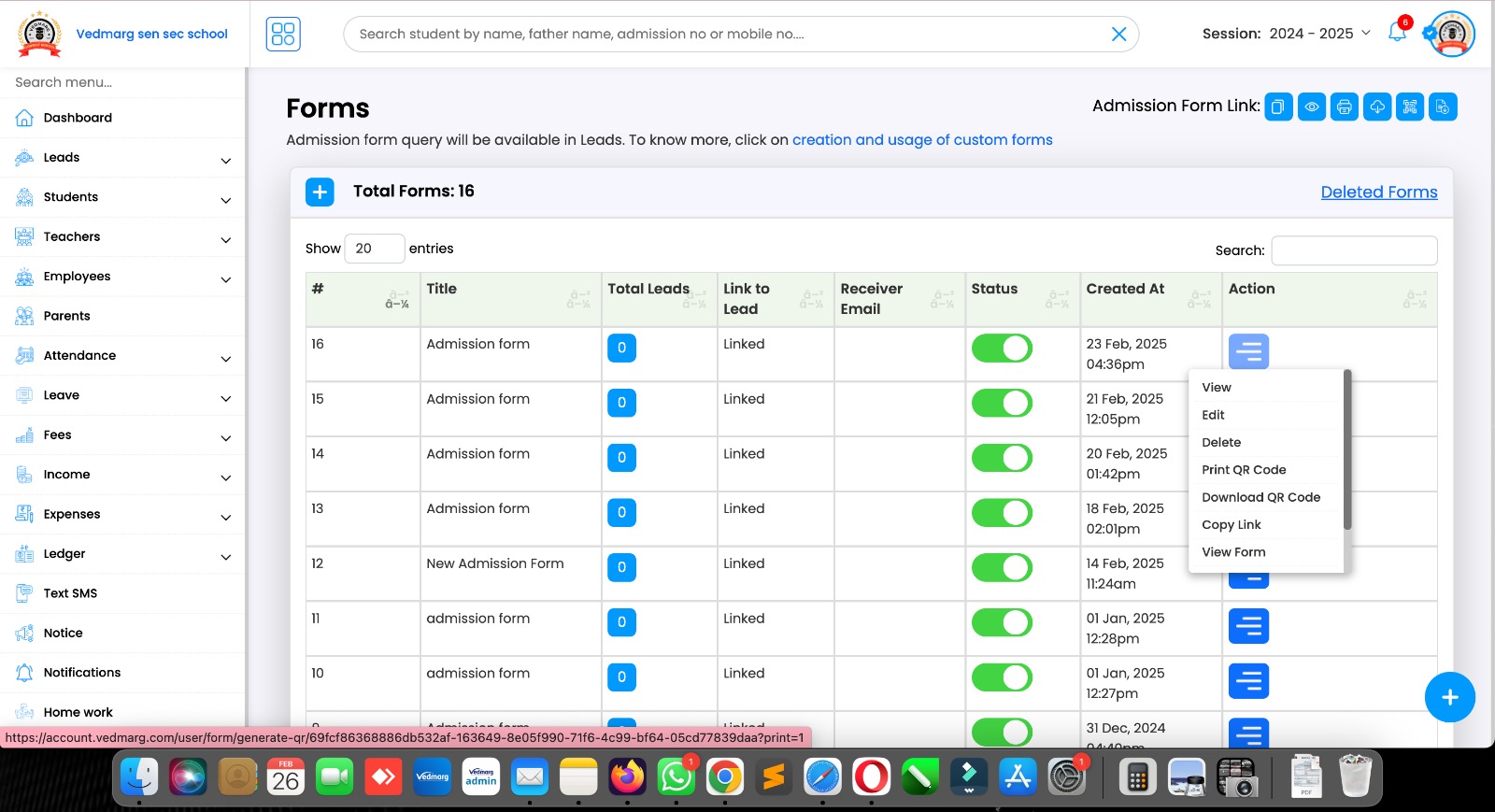Expand the Fees sidebar menu
The width and height of the screenshot is (1495, 812).
point(122,435)
